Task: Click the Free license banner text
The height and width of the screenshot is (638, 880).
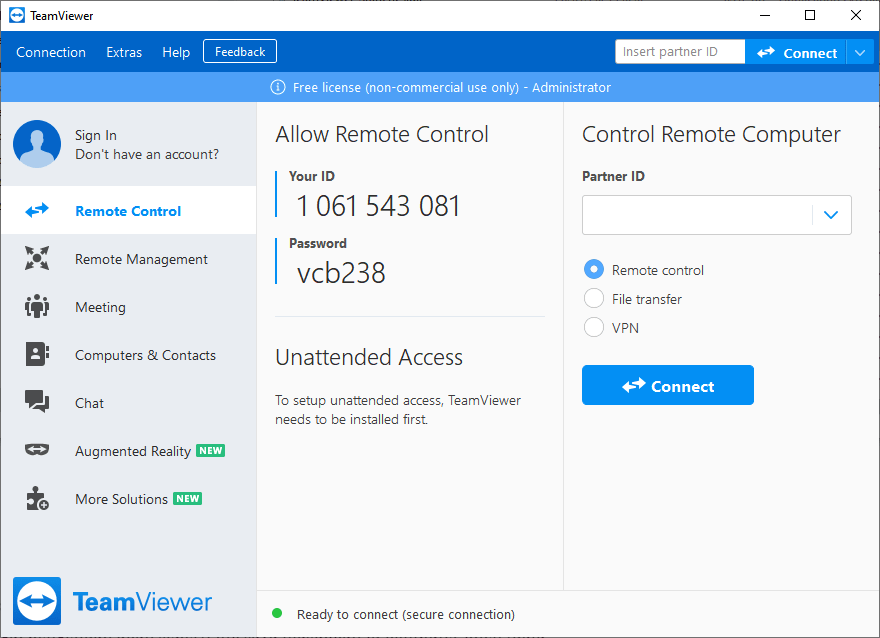Action: 452,88
